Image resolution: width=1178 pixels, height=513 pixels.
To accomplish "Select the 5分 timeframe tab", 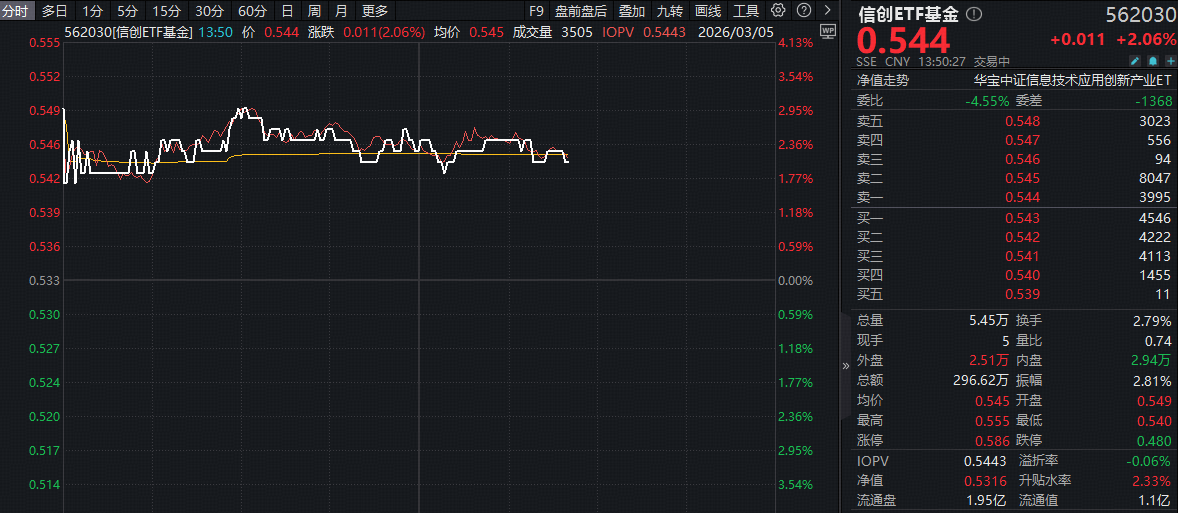I will (x=127, y=11).
